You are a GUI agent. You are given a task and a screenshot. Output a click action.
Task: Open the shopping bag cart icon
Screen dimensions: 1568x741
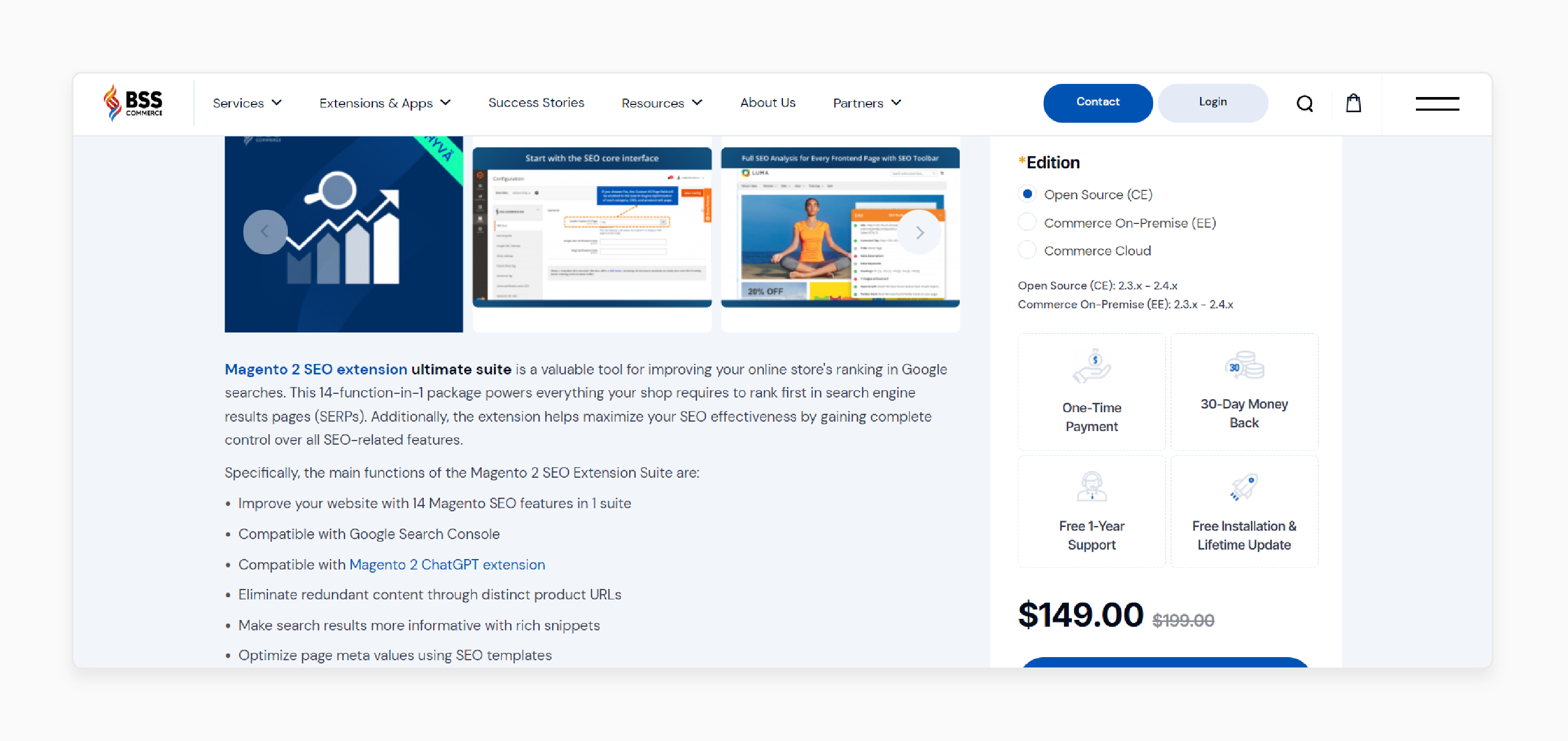click(x=1353, y=103)
